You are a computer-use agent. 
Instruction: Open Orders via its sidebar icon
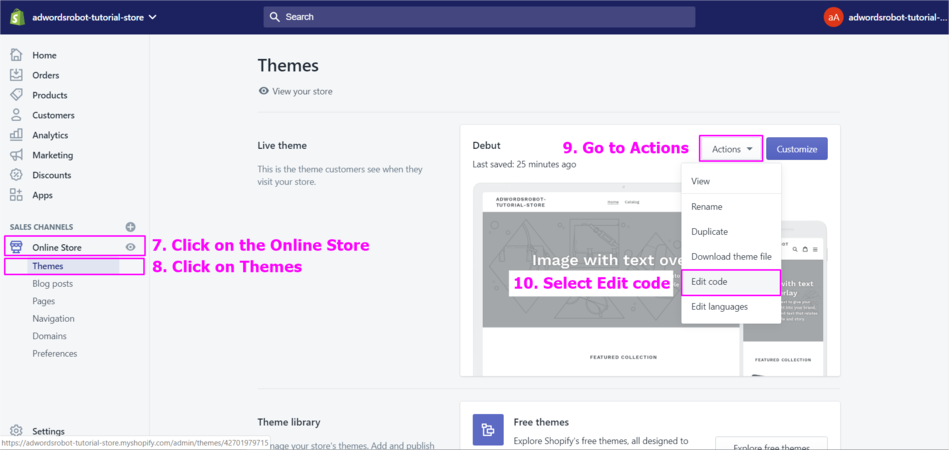(16, 75)
